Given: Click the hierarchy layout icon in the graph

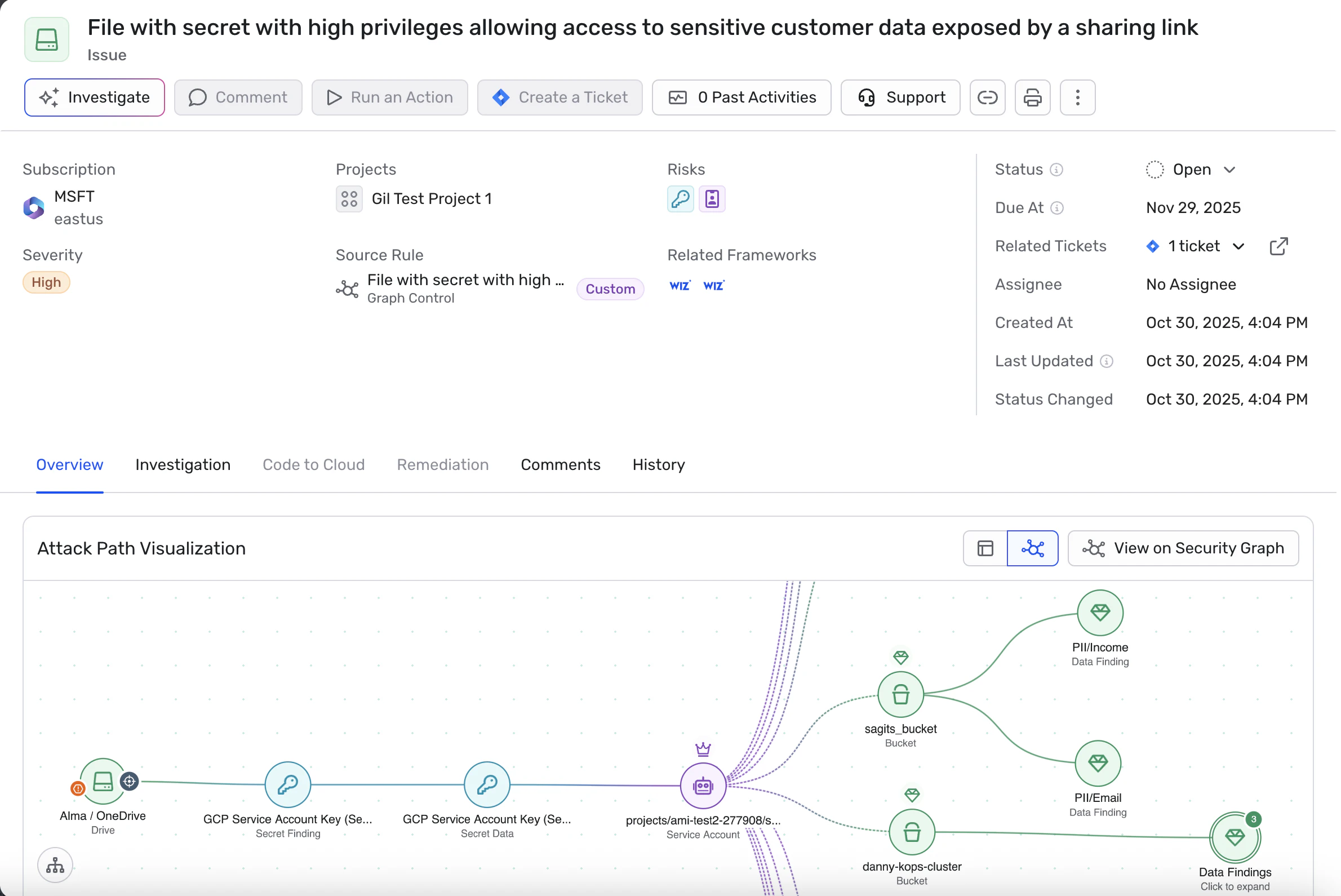Looking at the screenshot, I should 55,865.
